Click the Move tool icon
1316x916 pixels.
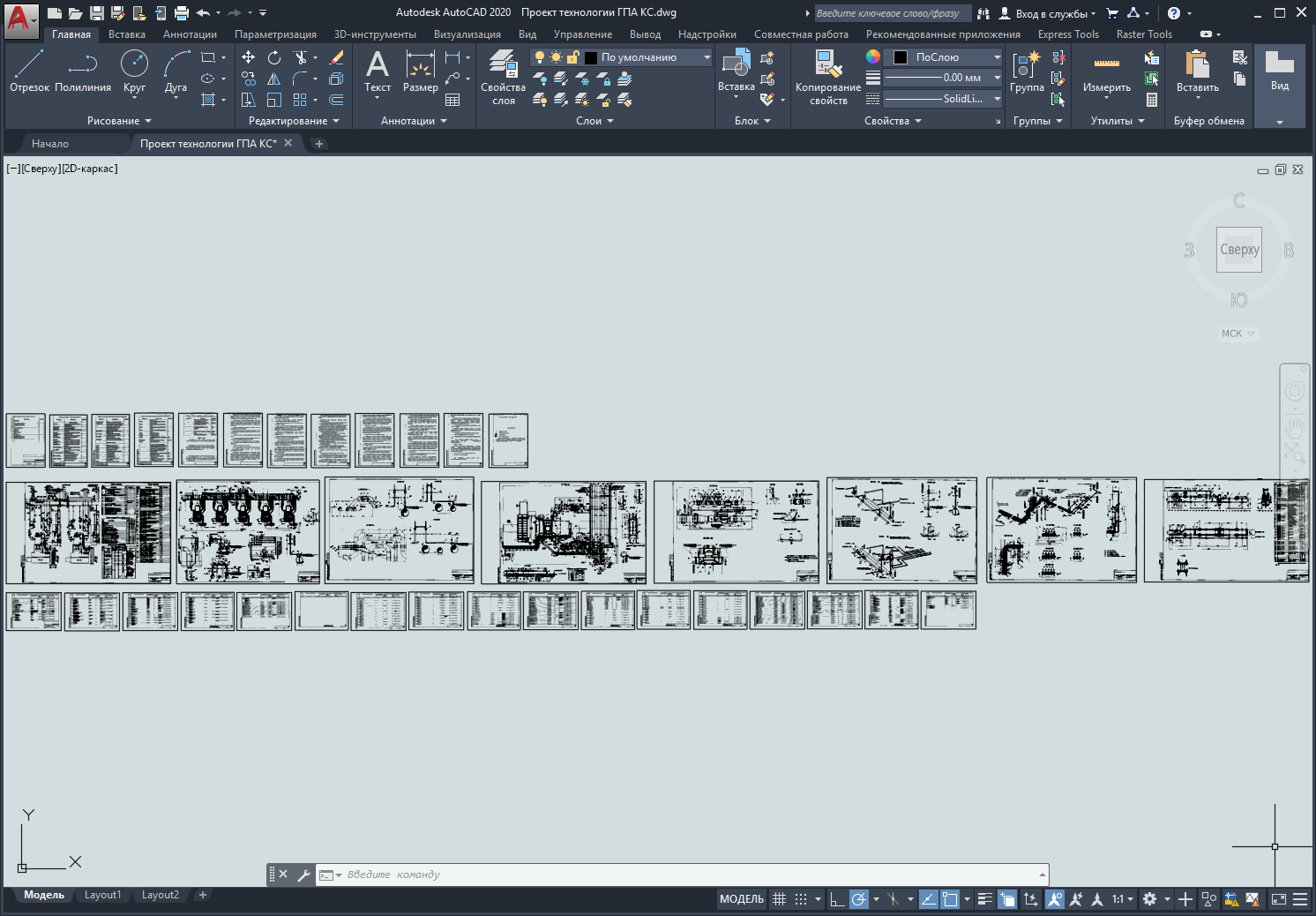249,57
